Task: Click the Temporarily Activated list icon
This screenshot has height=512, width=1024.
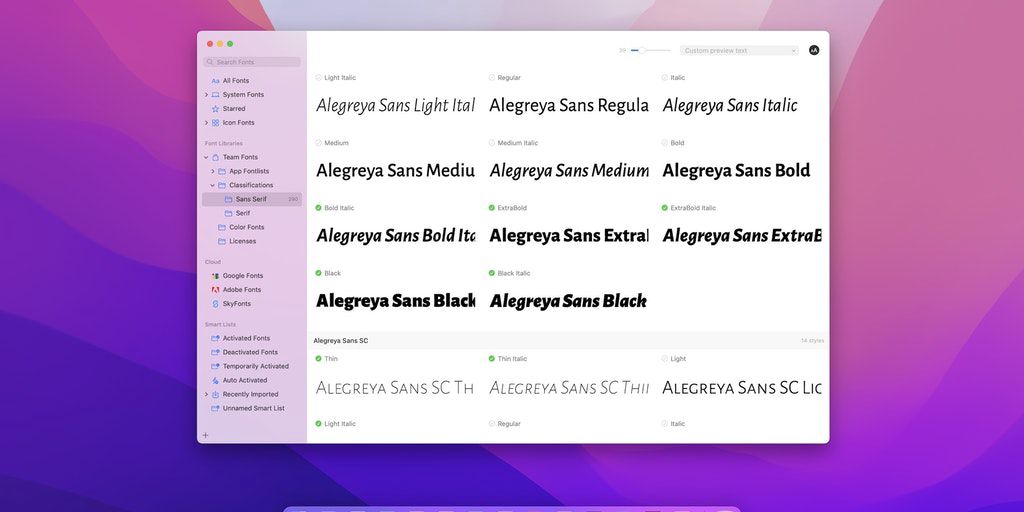Action: coord(216,366)
